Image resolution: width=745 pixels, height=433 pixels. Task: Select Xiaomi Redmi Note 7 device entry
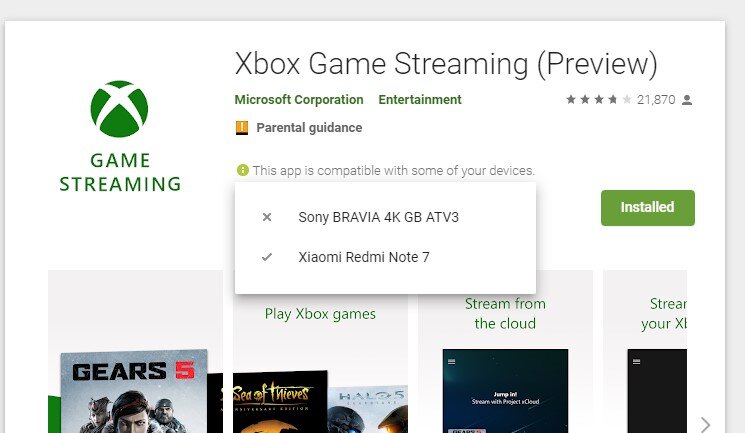pyautogui.click(x=385, y=257)
